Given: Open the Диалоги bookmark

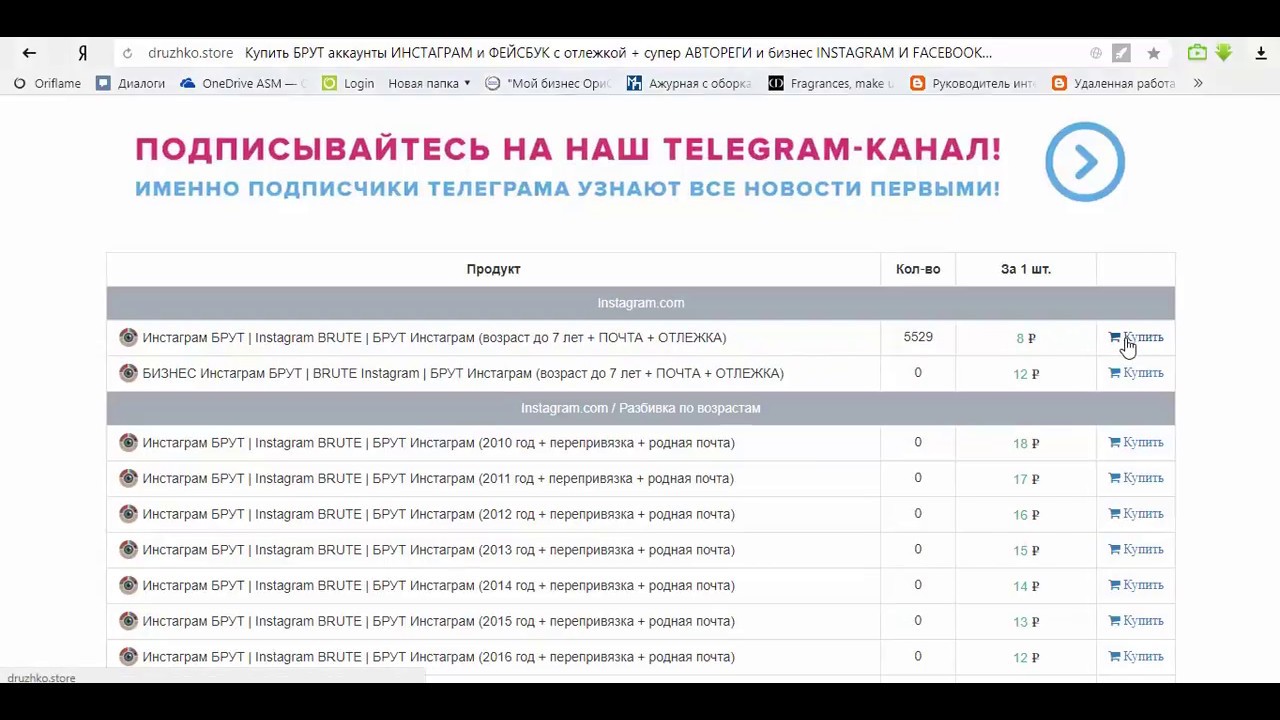Looking at the screenshot, I should coord(130,83).
